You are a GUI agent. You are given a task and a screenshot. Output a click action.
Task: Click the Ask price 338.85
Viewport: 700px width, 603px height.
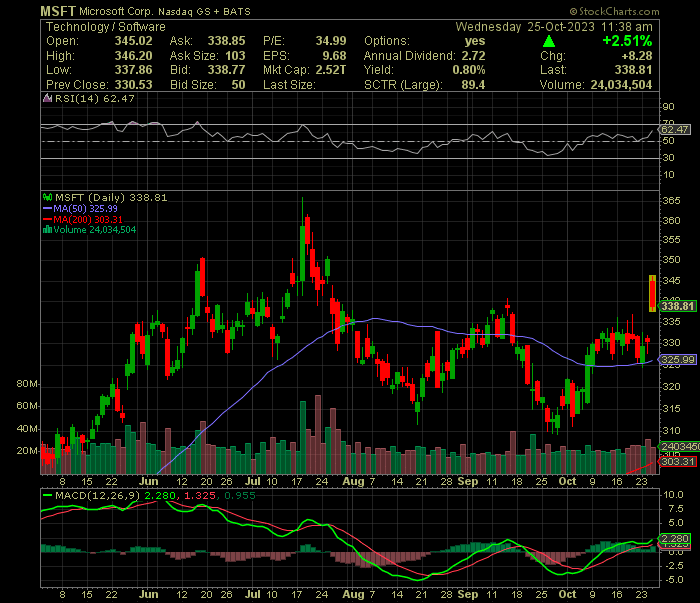click(226, 41)
